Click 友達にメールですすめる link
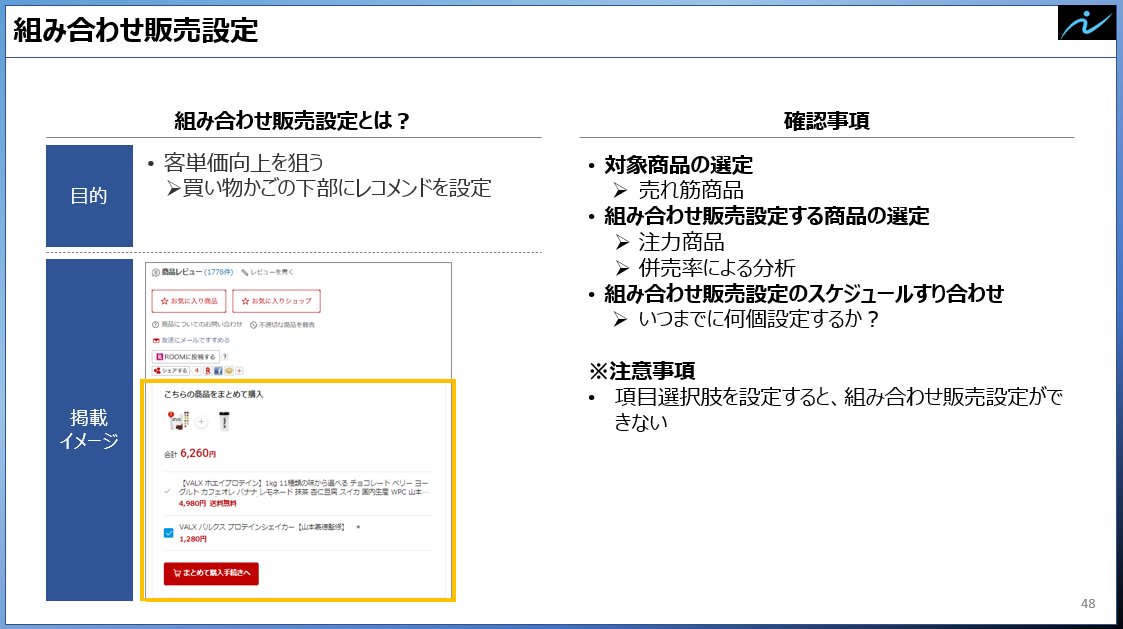 tap(191, 340)
